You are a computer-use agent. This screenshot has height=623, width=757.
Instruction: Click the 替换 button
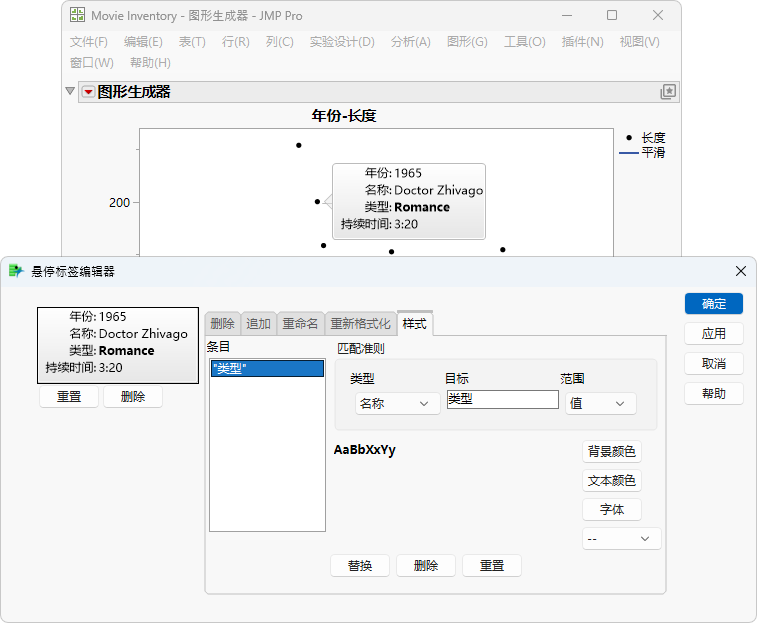coord(360,566)
